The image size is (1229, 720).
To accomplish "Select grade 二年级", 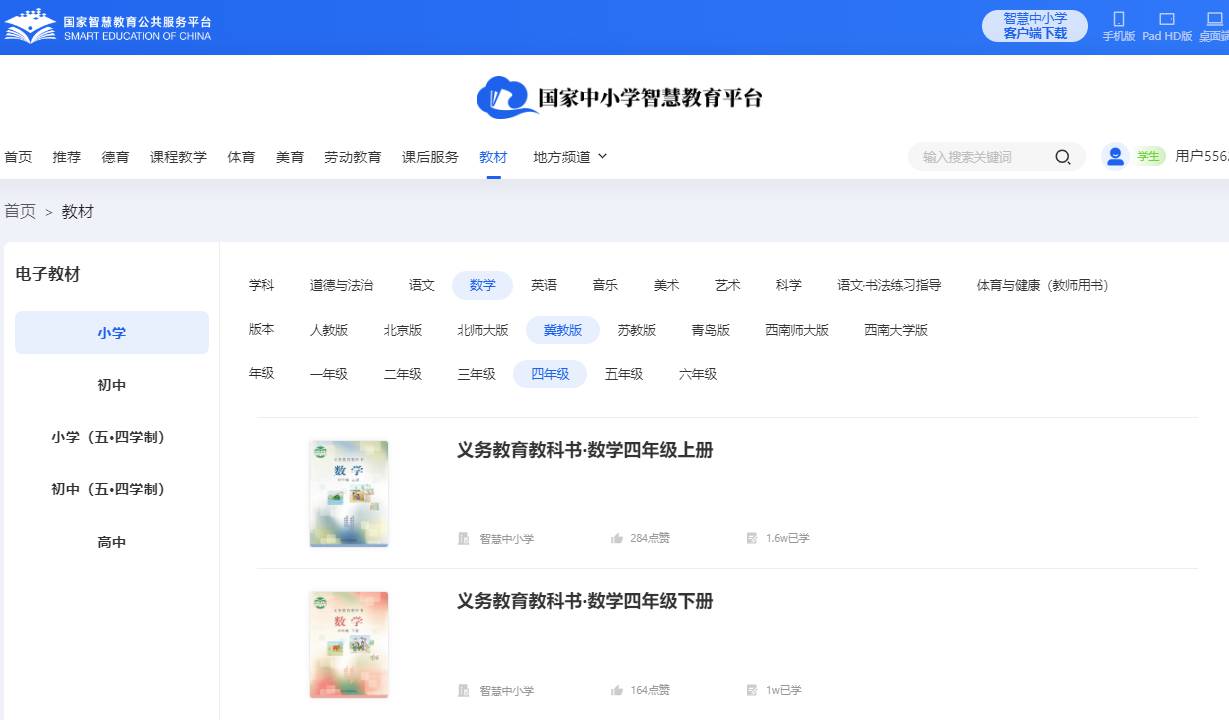I will pyautogui.click(x=403, y=374).
